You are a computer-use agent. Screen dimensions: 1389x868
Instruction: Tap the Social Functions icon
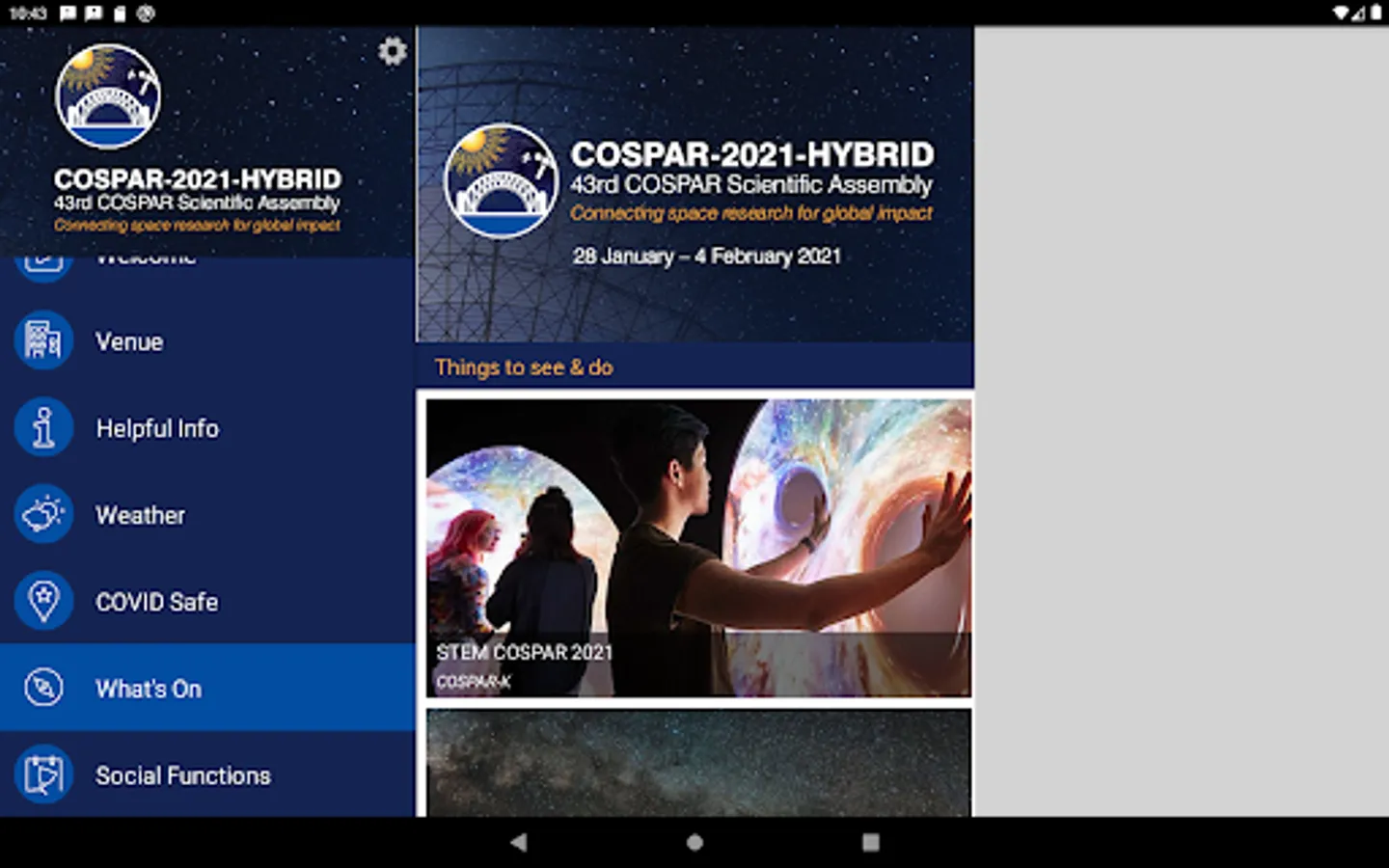click(x=43, y=774)
